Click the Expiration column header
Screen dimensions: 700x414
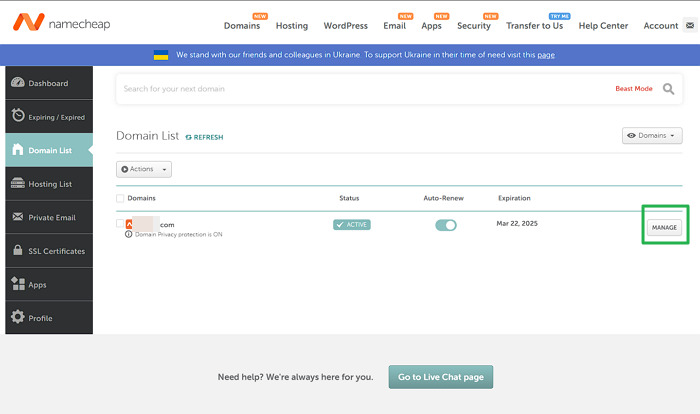coord(514,198)
